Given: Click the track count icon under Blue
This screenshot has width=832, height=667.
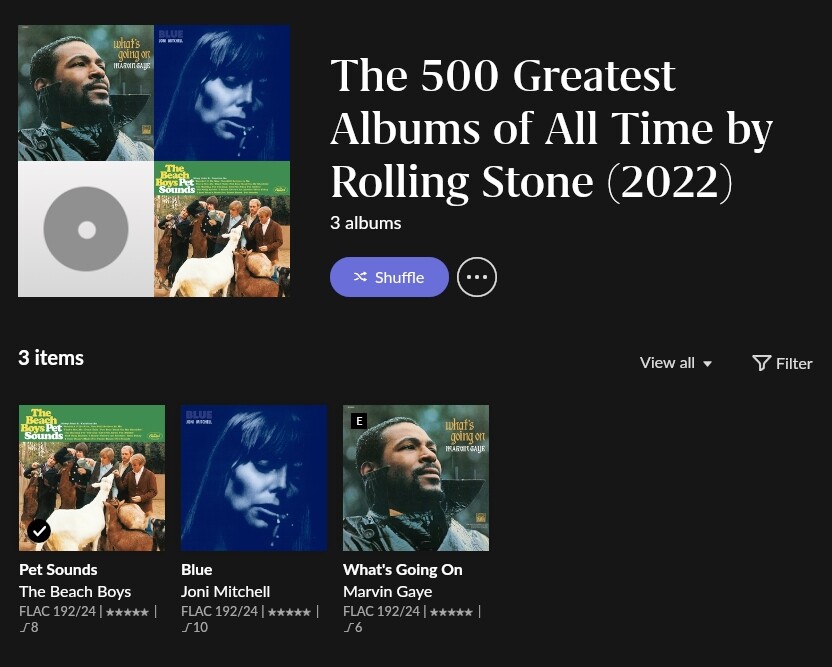Looking at the screenshot, I should click(x=186, y=628).
